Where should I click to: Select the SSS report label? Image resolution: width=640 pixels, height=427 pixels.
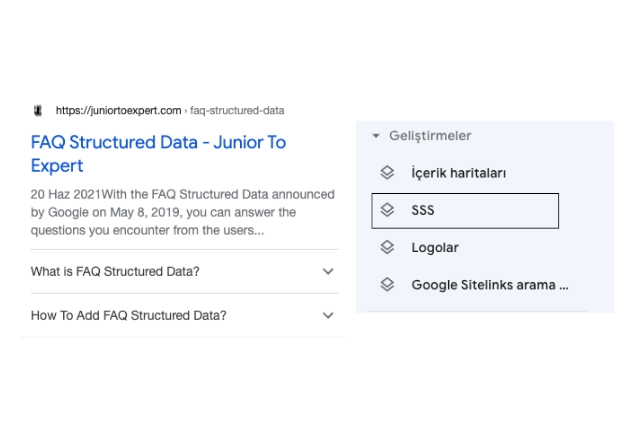click(x=422, y=211)
